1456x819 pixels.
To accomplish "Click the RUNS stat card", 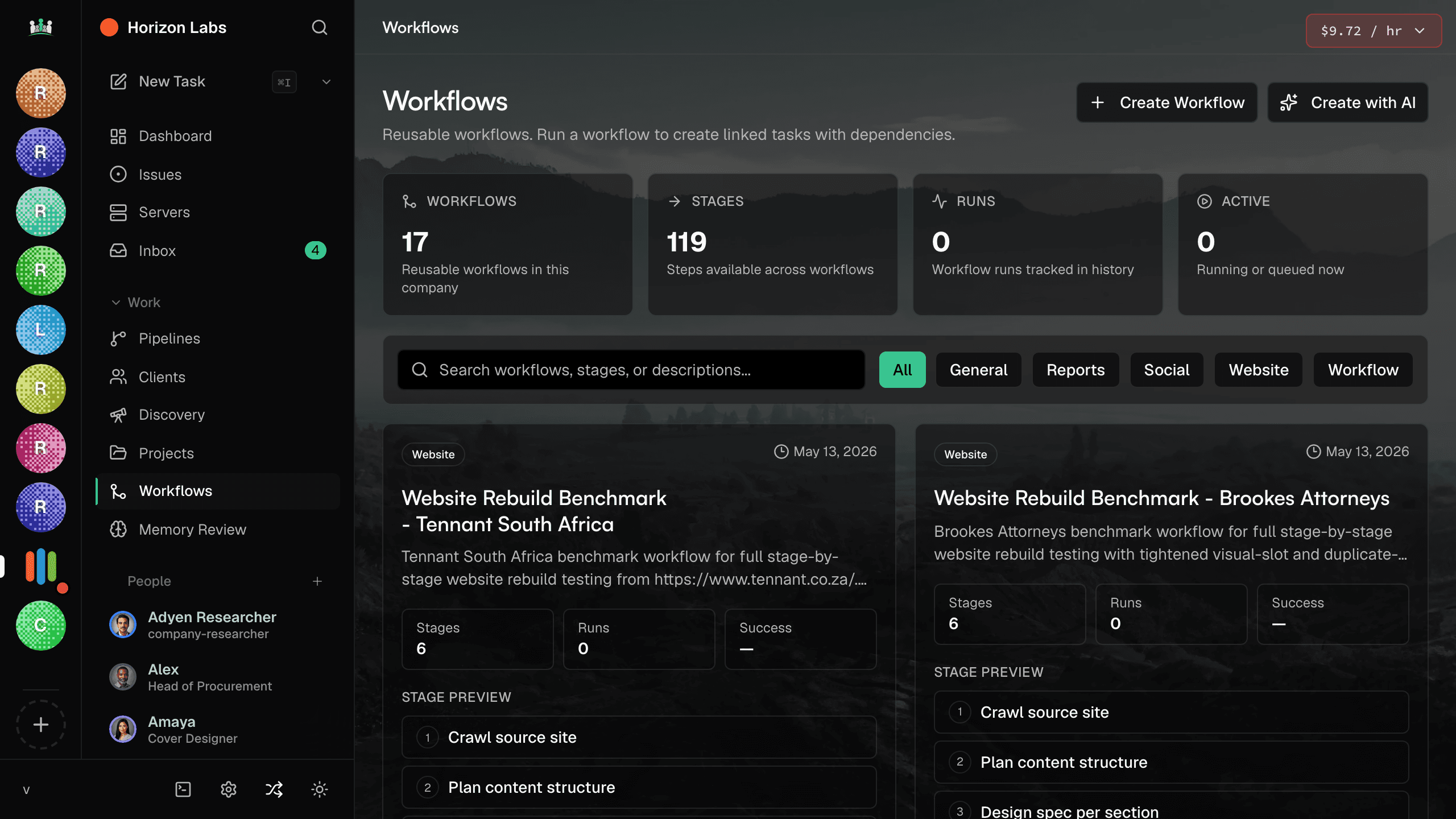I will point(1037,245).
